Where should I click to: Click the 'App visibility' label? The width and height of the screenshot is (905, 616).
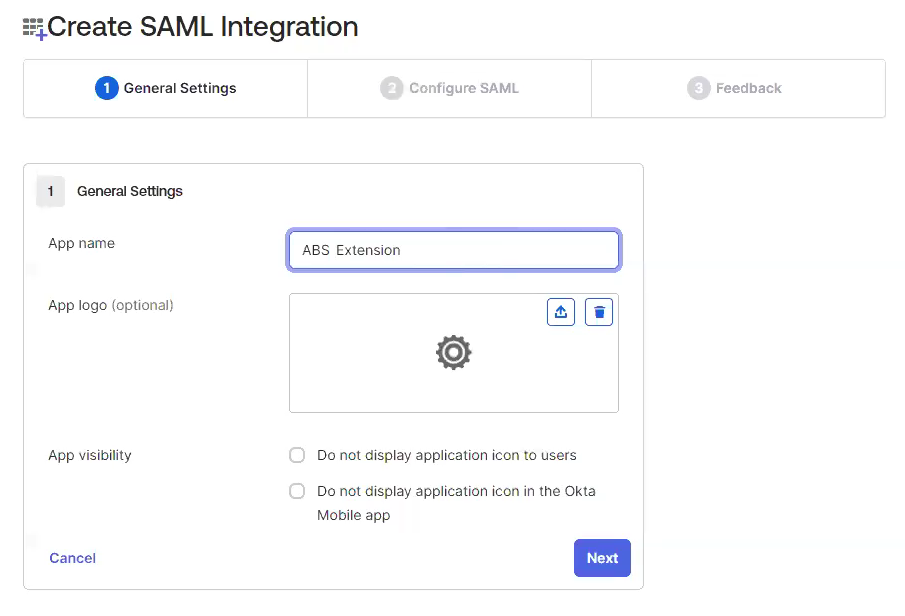(x=90, y=455)
